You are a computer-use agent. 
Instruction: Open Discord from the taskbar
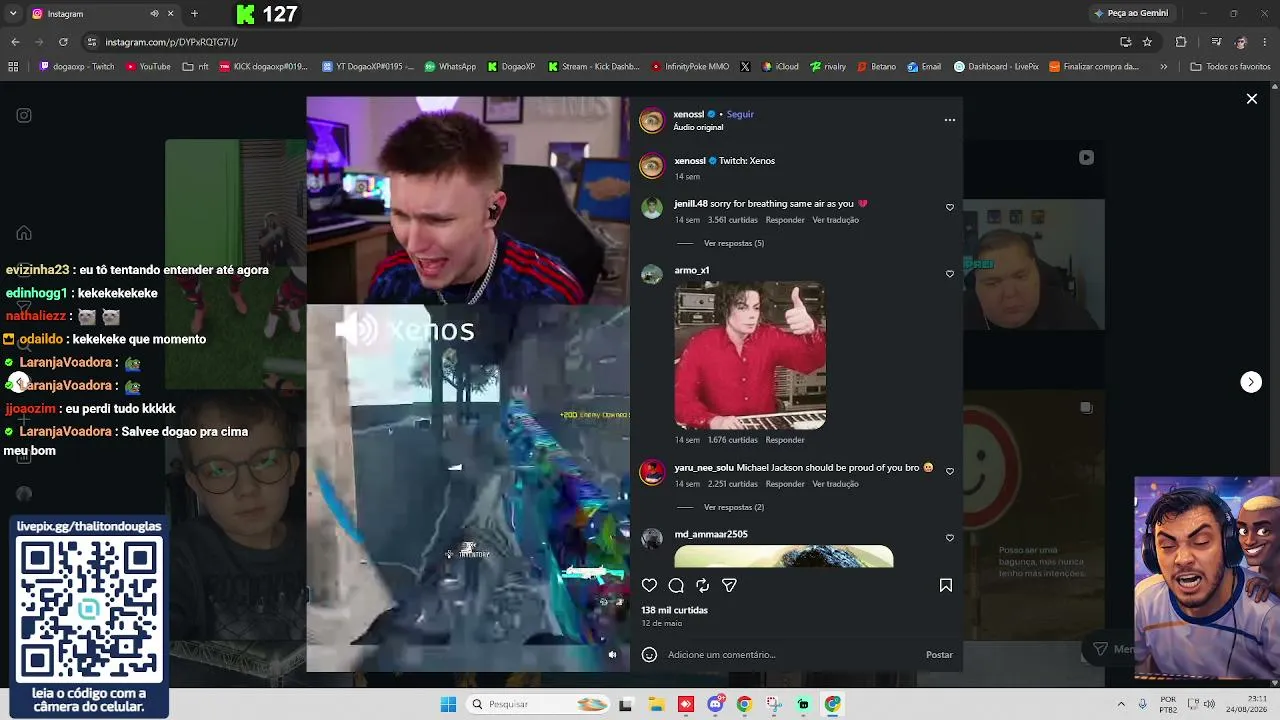click(x=715, y=704)
